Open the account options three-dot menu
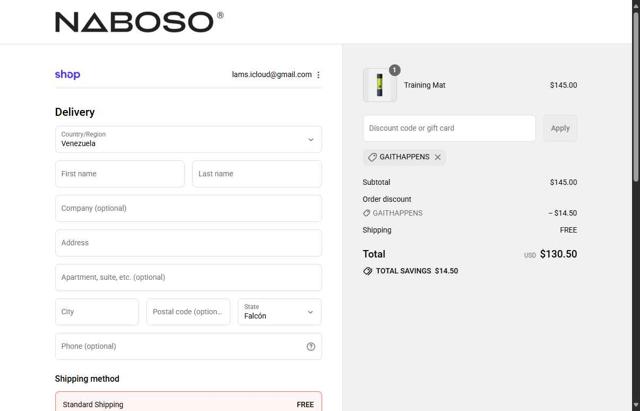640x411 pixels. [318, 75]
